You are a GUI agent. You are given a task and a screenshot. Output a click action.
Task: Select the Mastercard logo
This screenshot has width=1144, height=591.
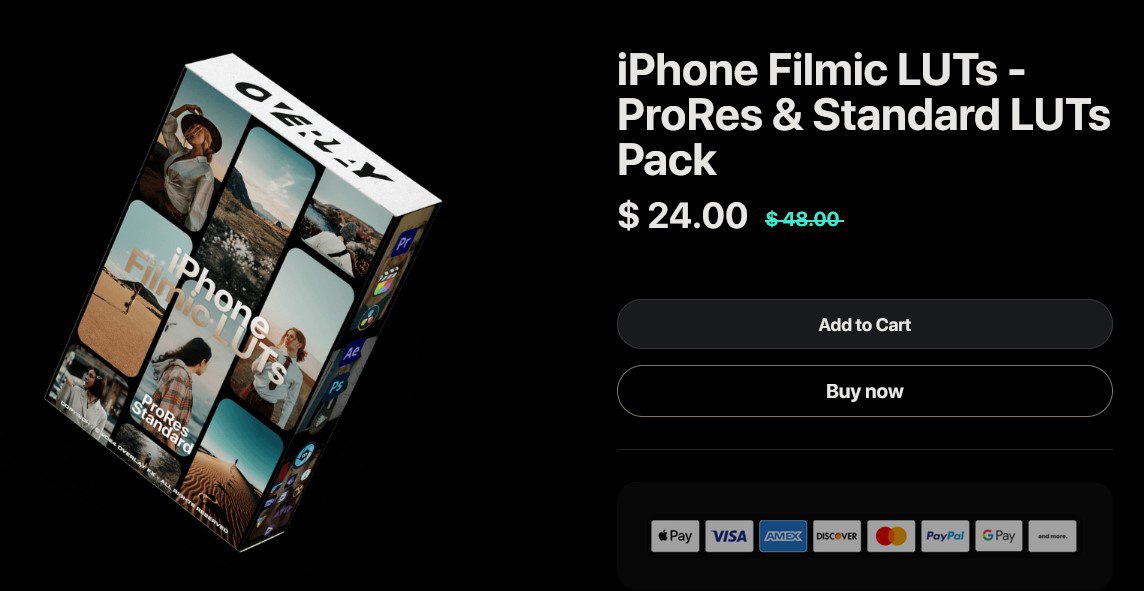tap(891, 536)
